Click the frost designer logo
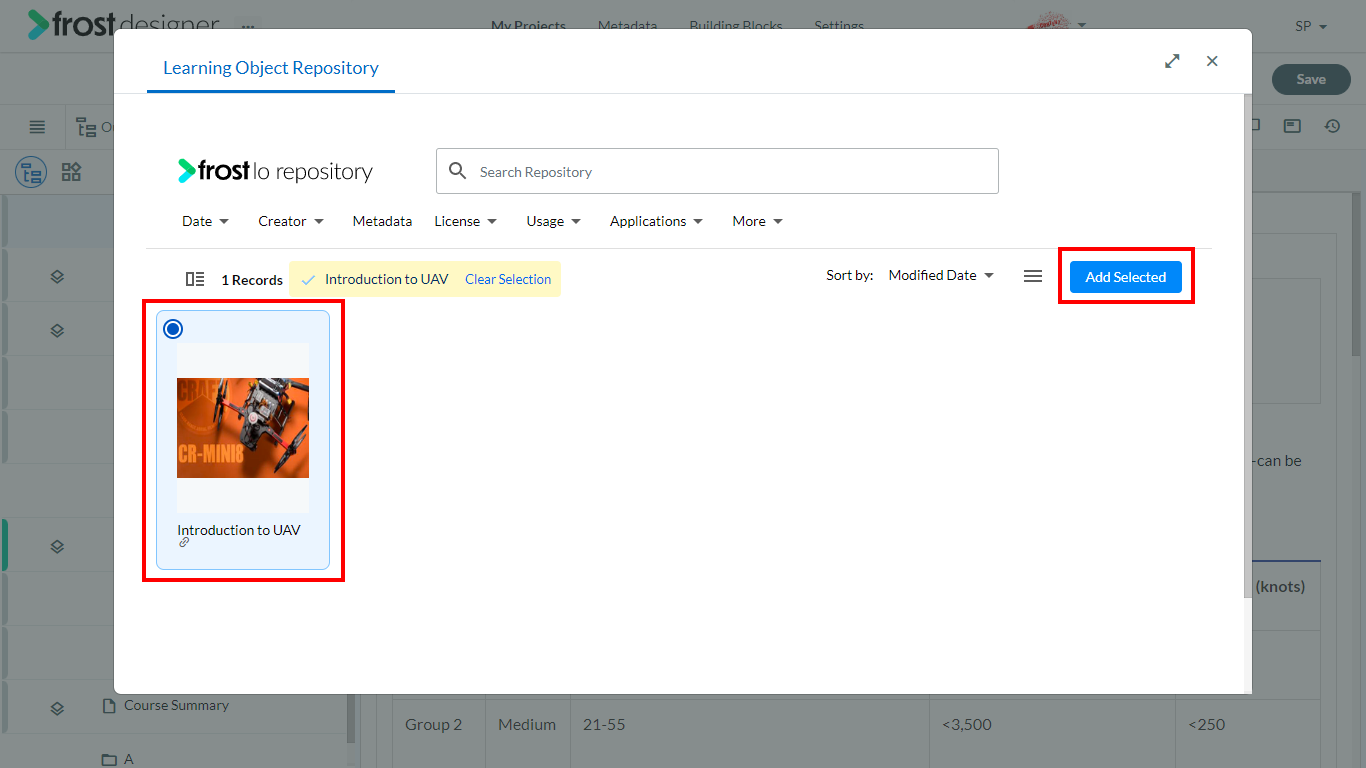Image resolution: width=1366 pixels, height=768 pixels. (x=123, y=24)
